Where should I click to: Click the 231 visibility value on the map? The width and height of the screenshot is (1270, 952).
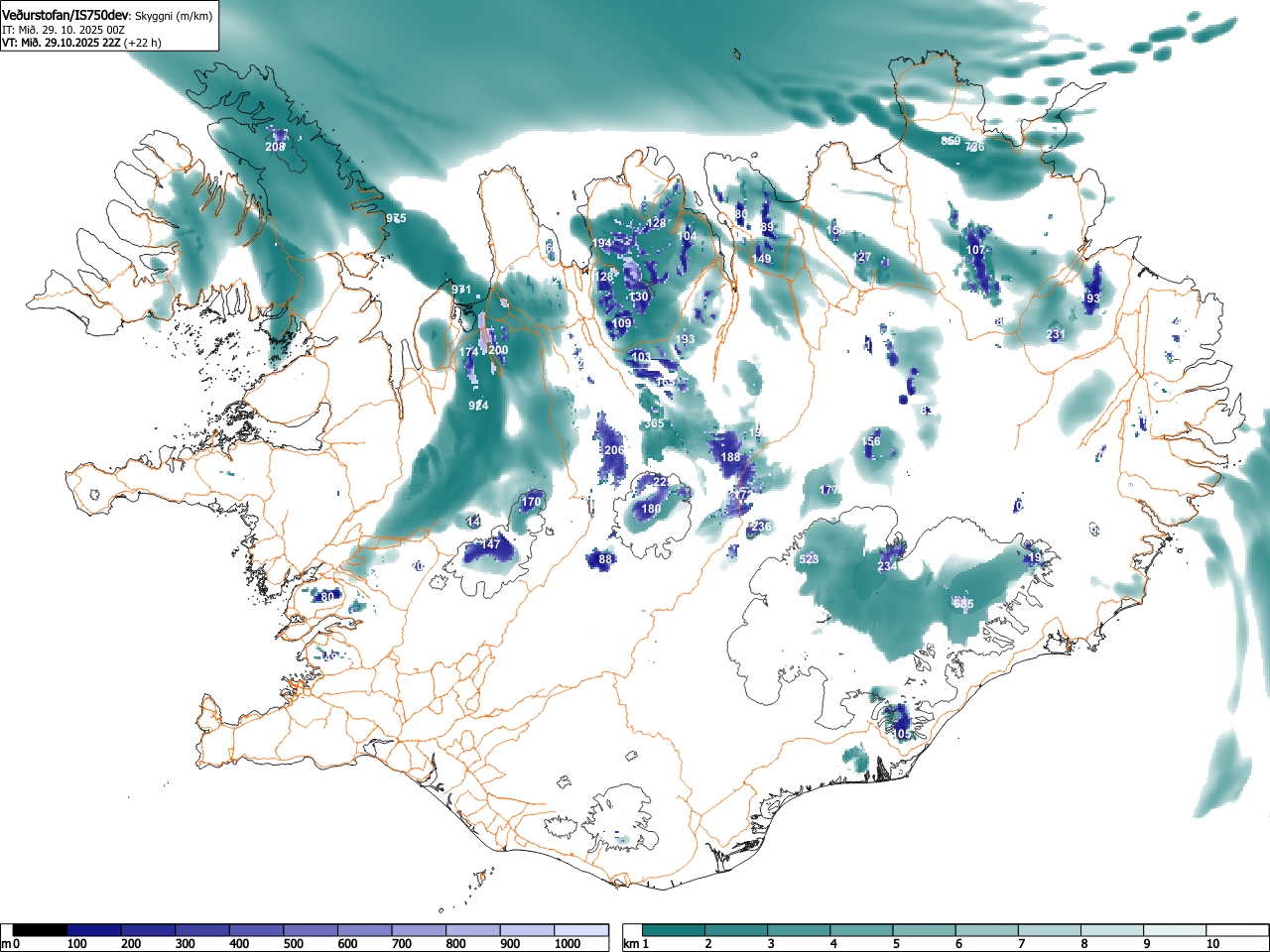coord(1056,335)
